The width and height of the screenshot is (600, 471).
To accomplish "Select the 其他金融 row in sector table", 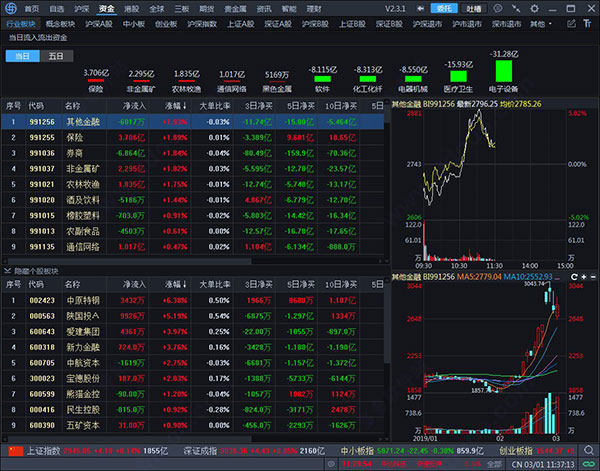I will (x=193, y=122).
